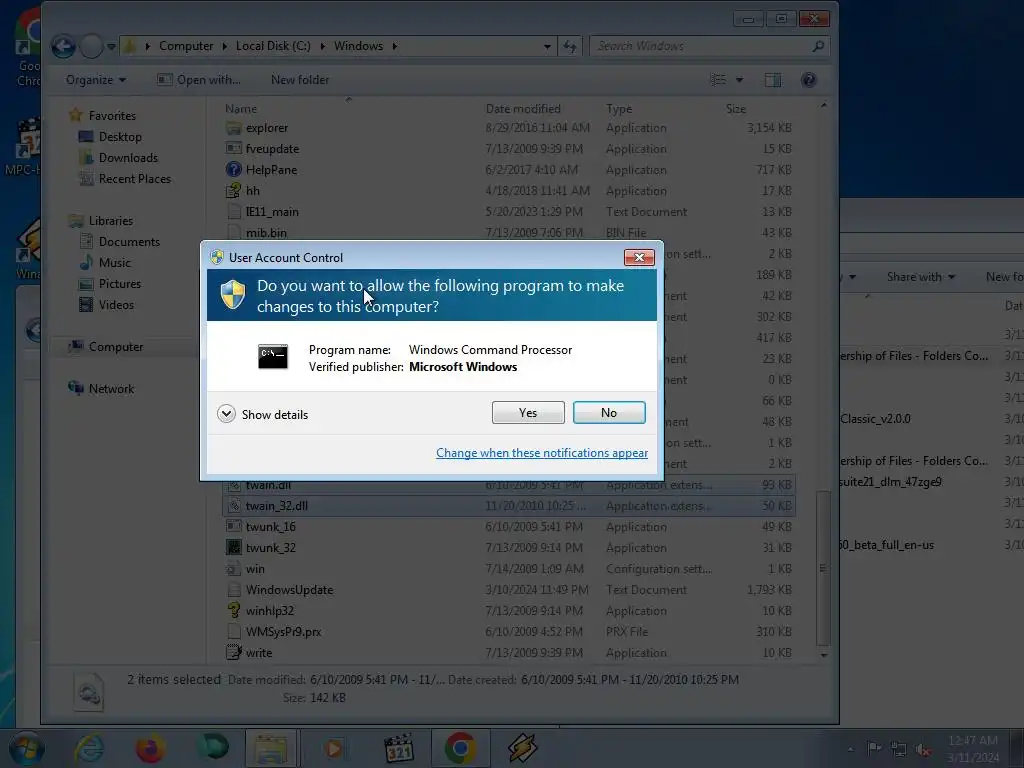1024x768 pixels.
Task: Launch Firefox from taskbar
Action: coord(150,748)
